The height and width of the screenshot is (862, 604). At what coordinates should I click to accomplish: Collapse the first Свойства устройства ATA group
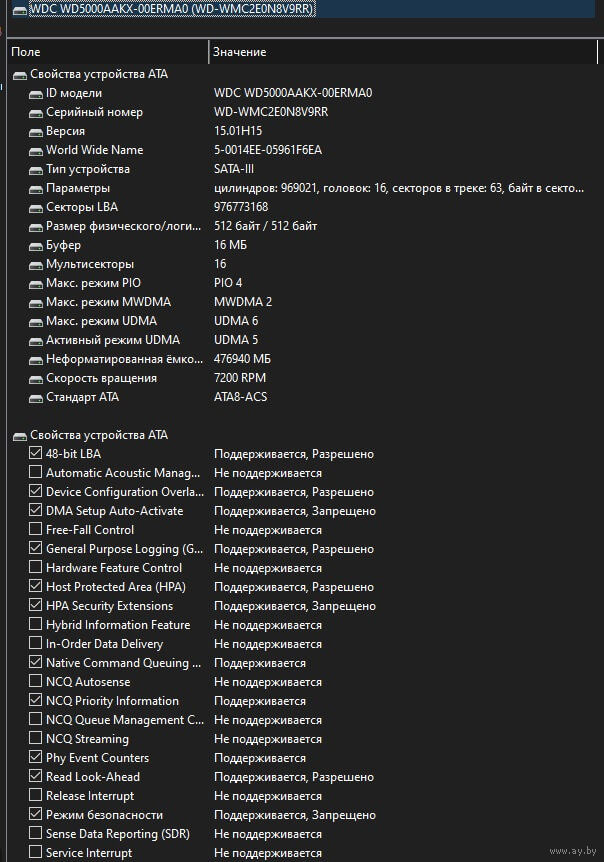click(20, 74)
